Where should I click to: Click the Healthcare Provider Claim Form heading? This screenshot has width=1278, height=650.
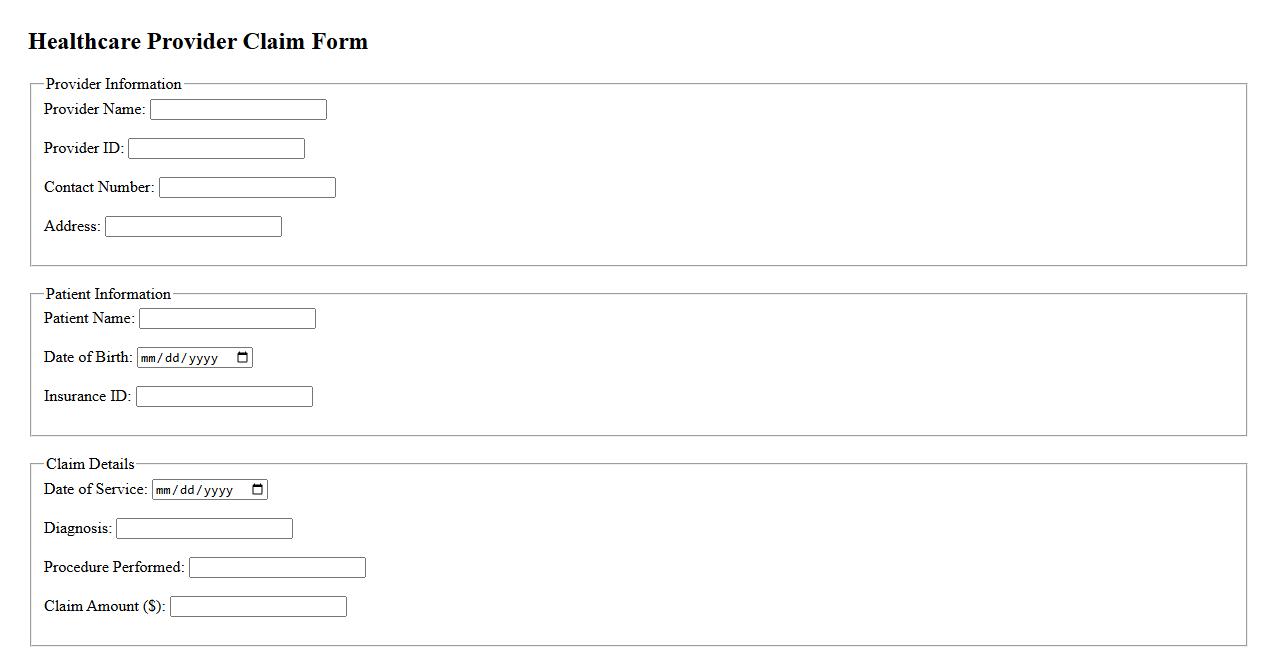[198, 42]
